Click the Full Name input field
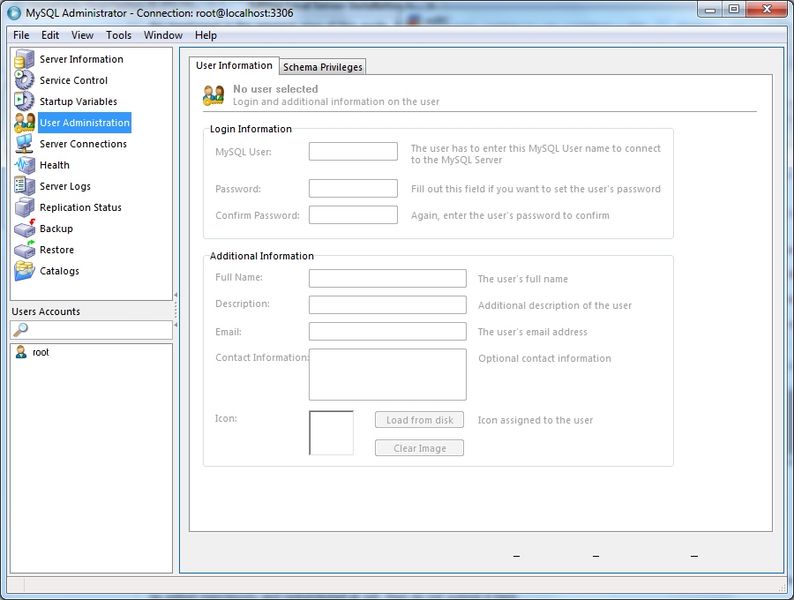794x600 pixels. [388, 278]
